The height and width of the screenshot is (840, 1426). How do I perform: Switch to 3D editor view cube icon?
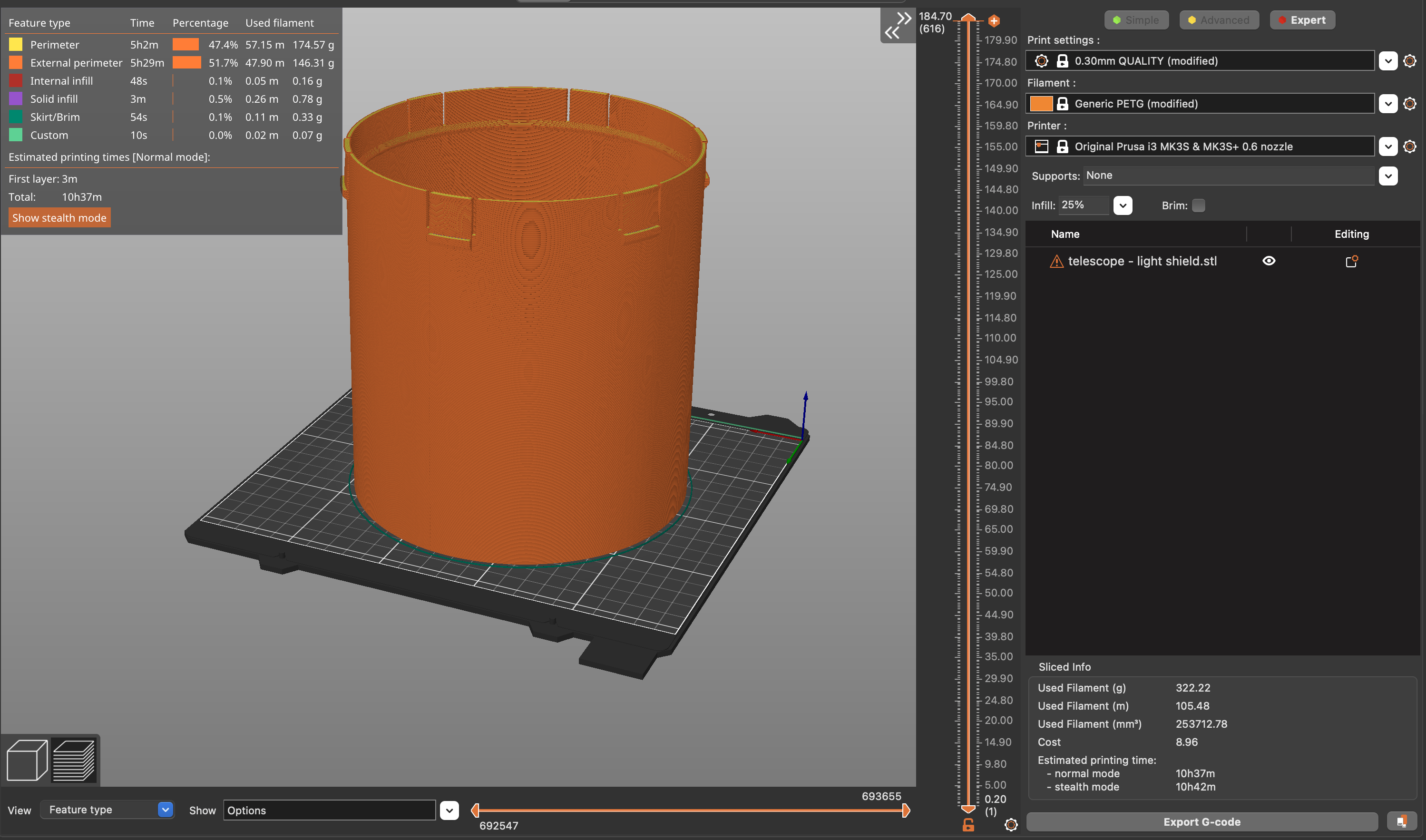click(x=27, y=760)
